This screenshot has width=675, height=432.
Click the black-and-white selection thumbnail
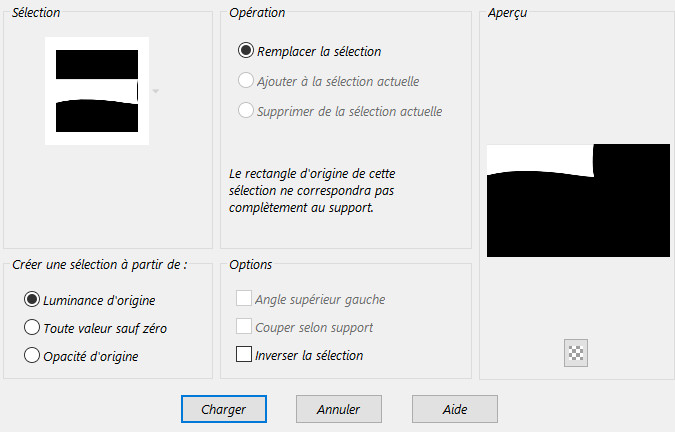click(97, 91)
